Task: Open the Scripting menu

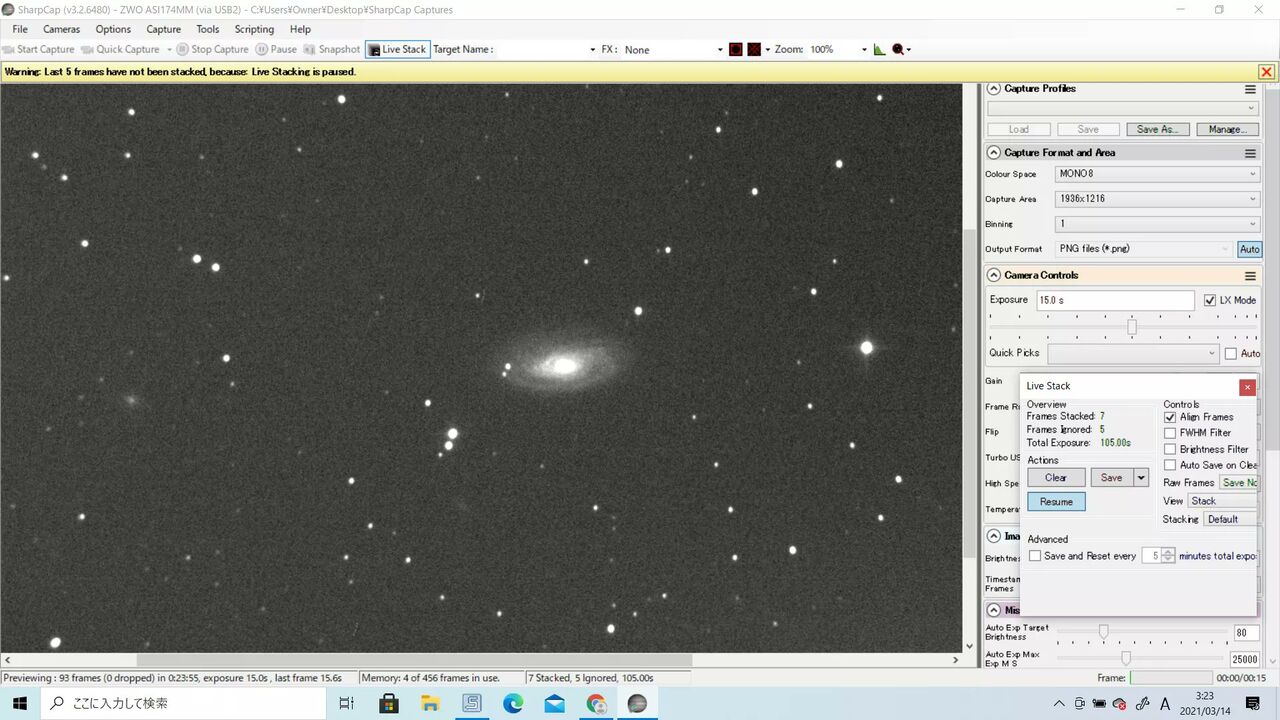Action: coord(254,29)
